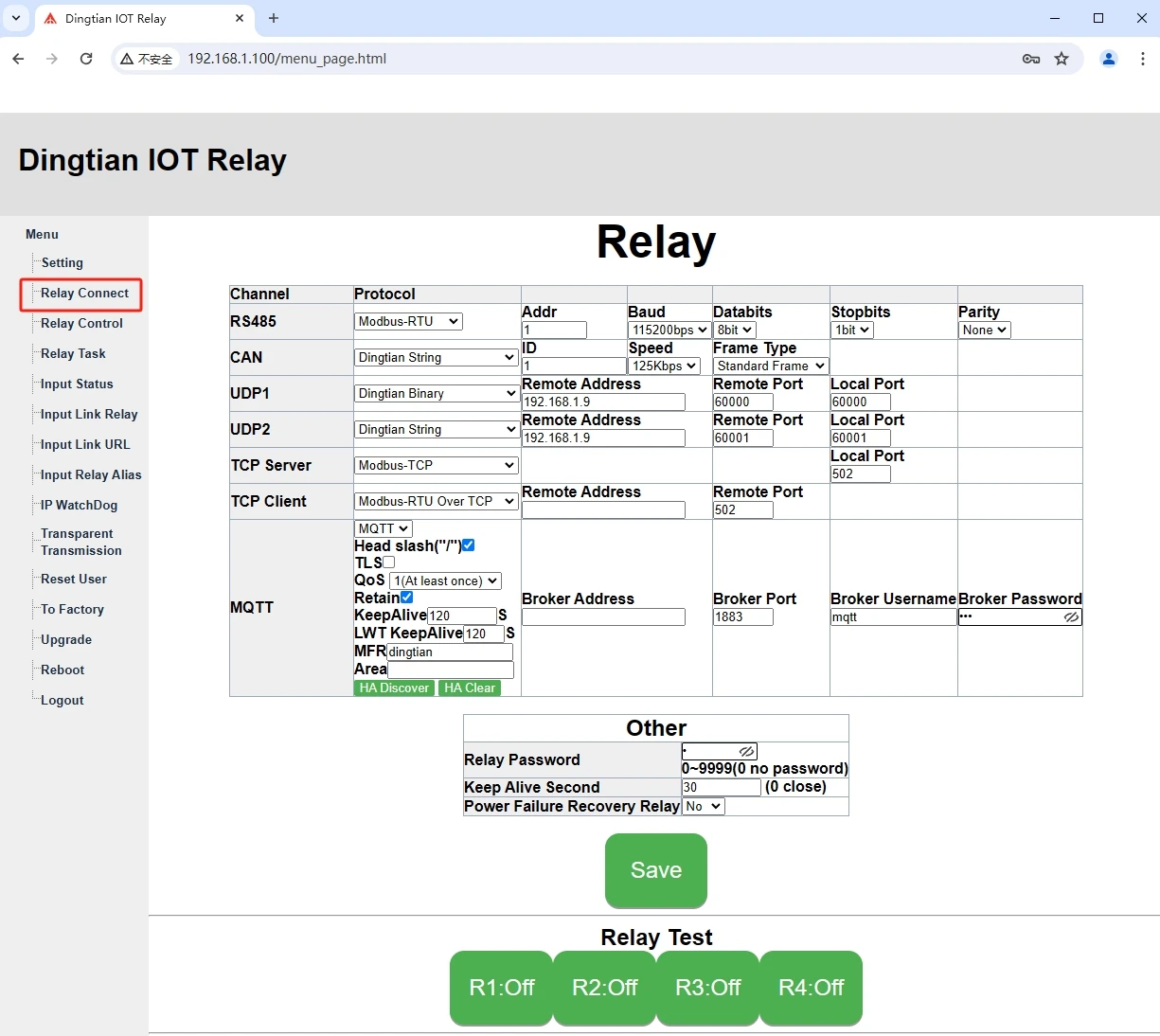Screen dimensions: 1160x1036
Task: Reload the page with the refresh icon
Action: [x=86, y=59]
